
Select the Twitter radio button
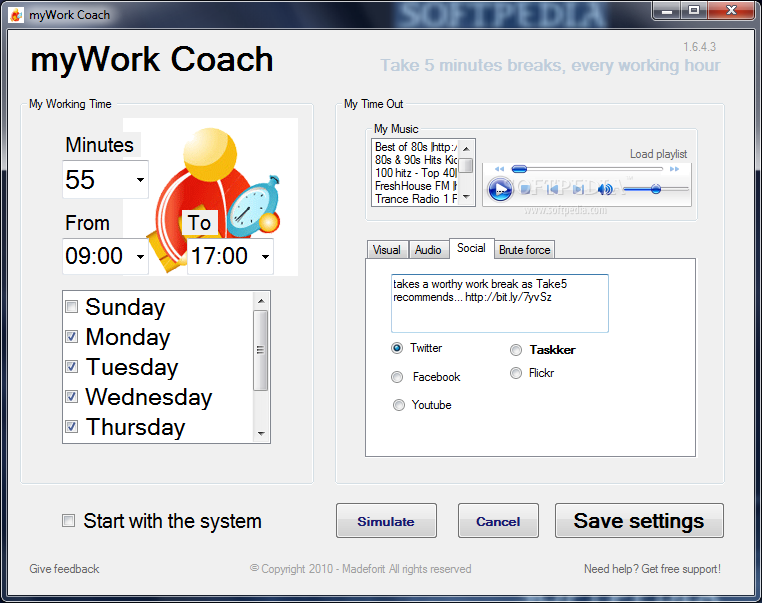point(397,348)
